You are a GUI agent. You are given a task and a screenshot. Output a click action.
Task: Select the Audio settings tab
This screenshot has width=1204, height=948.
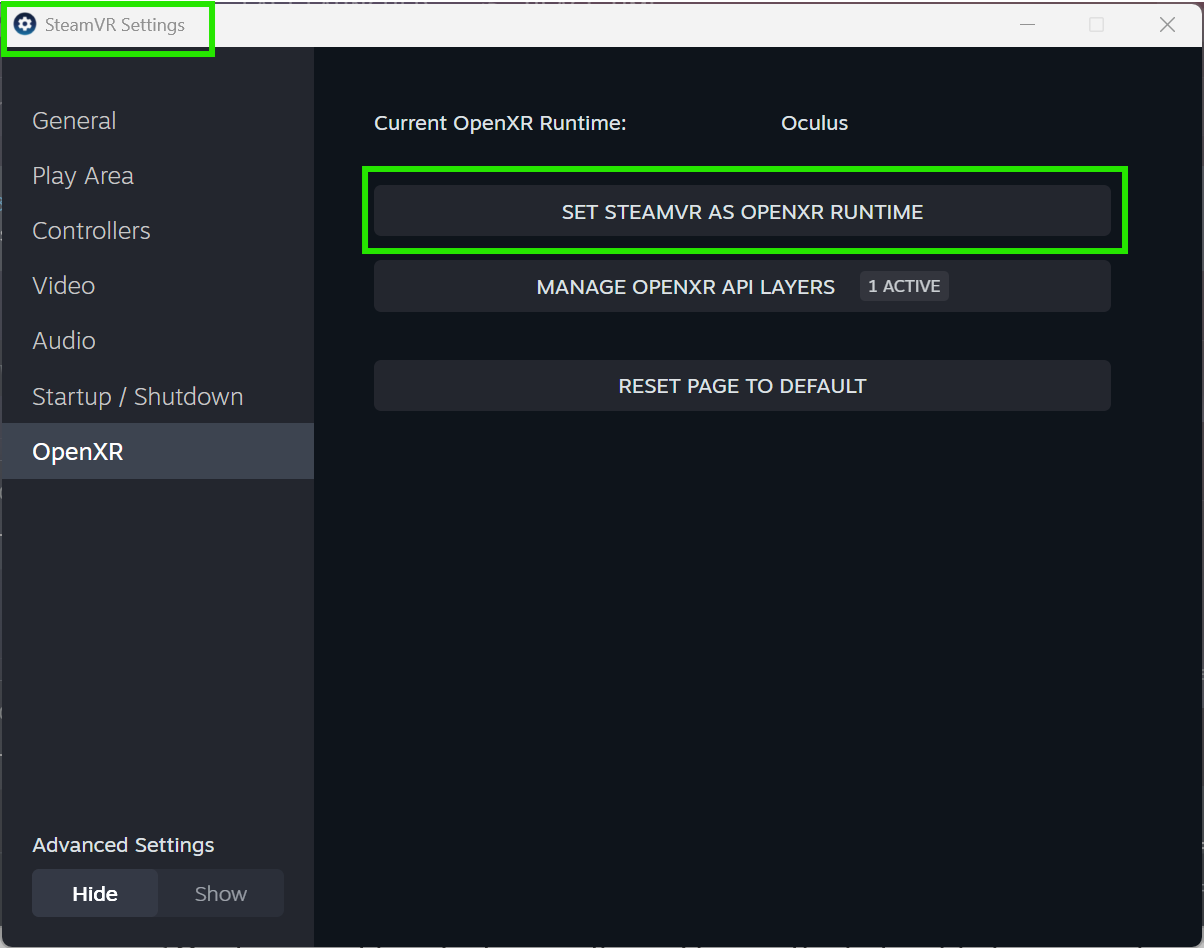[x=157, y=341]
